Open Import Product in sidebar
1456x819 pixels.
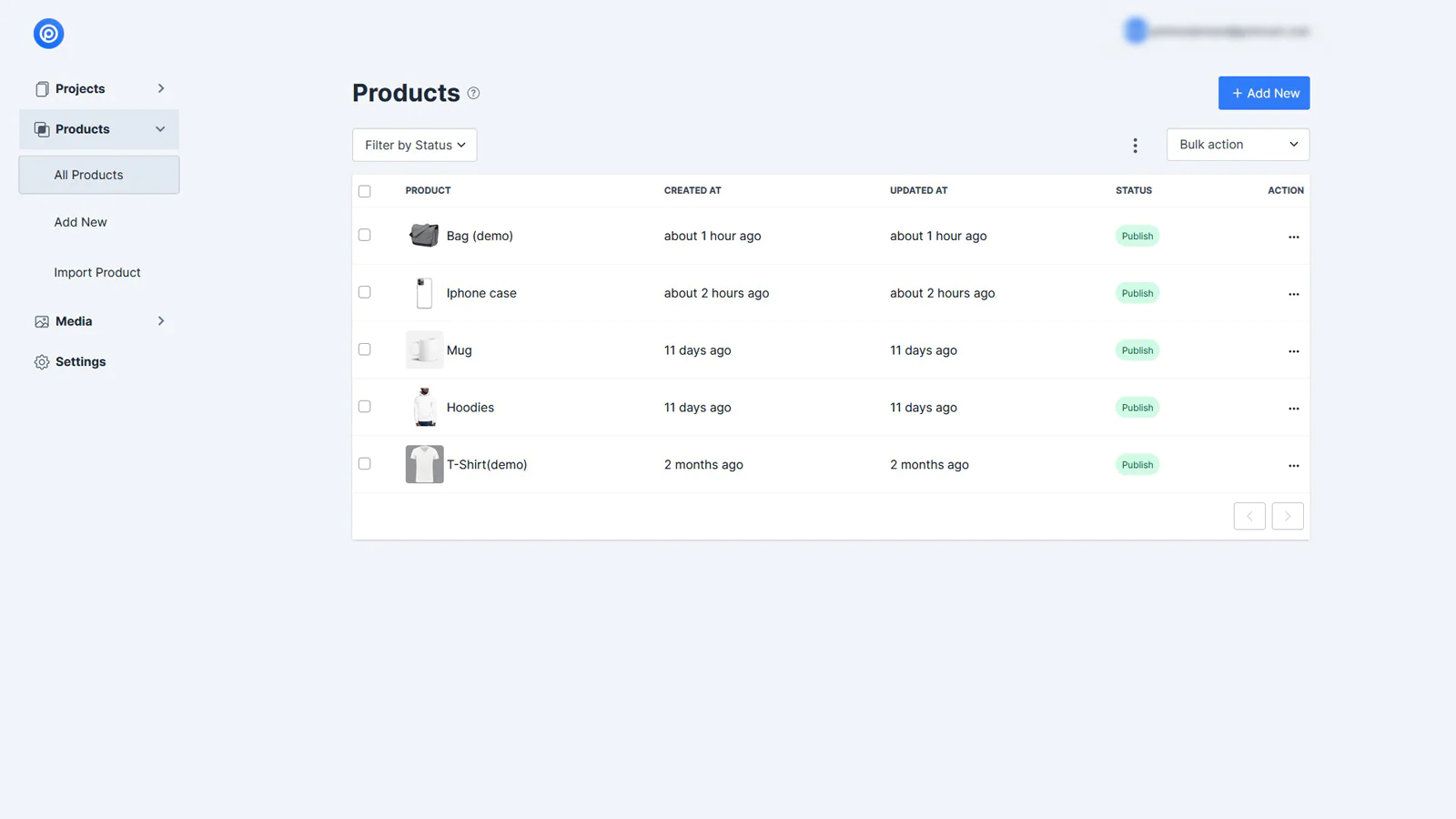pos(97,272)
